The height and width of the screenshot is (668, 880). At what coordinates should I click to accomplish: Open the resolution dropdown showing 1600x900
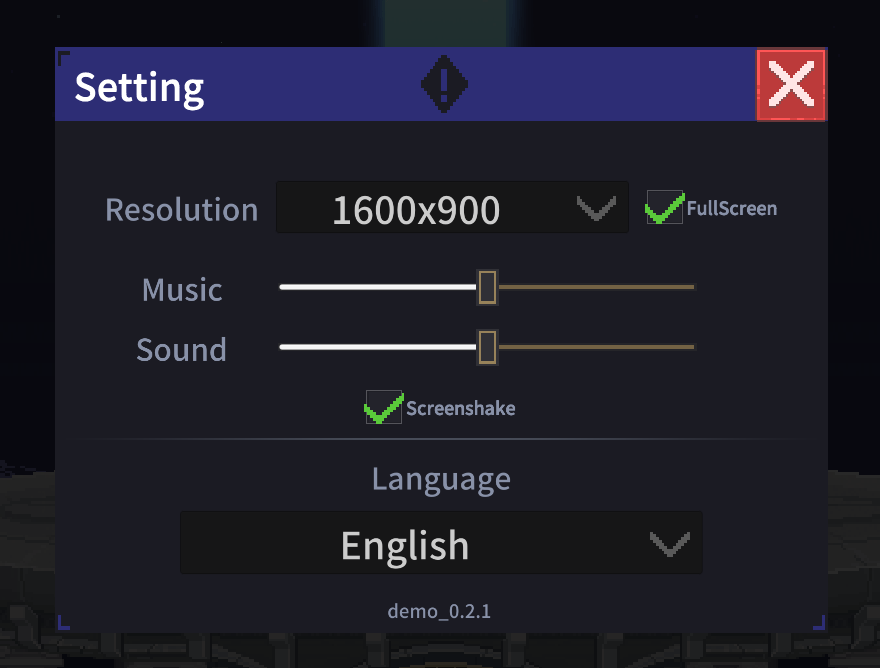click(452, 208)
